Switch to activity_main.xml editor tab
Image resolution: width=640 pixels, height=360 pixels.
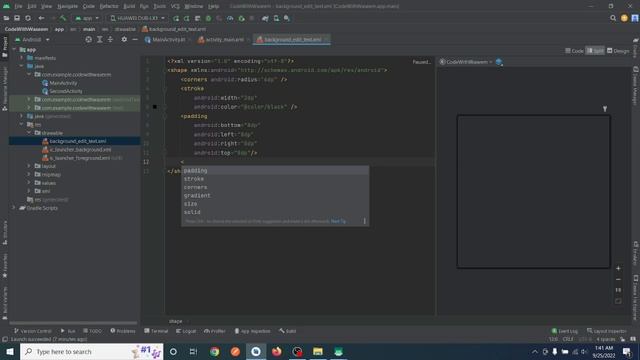click(224, 40)
